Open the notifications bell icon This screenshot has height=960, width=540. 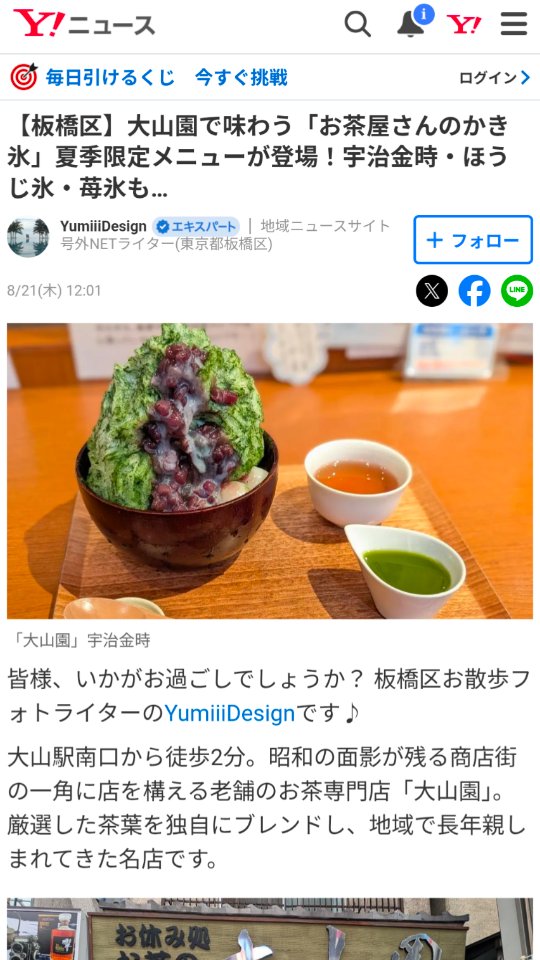click(413, 23)
